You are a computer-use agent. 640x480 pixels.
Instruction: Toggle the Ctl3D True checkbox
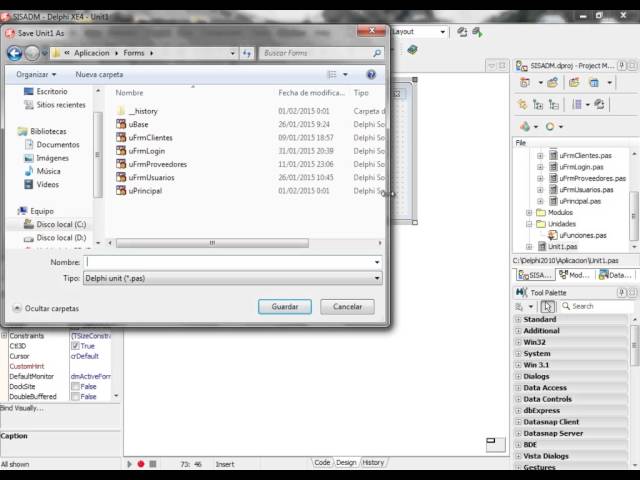click(x=75, y=346)
